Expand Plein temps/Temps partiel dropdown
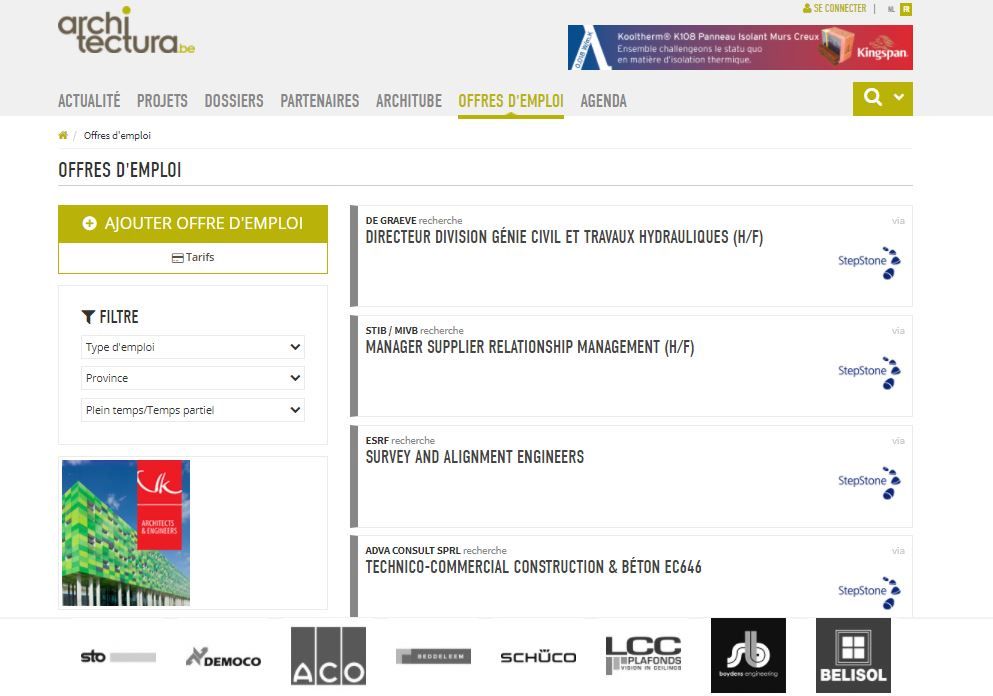 coord(193,410)
